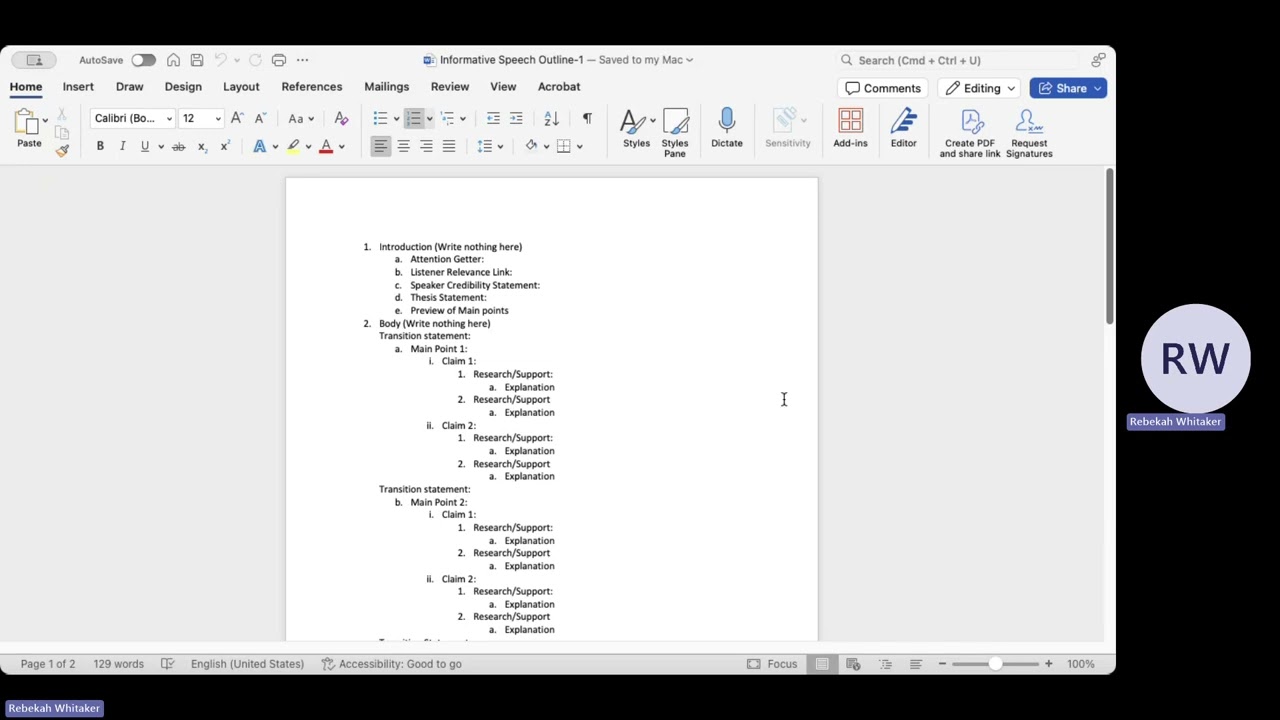
Task: Open the collaboration people icon near search
Action: (x=1098, y=60)
